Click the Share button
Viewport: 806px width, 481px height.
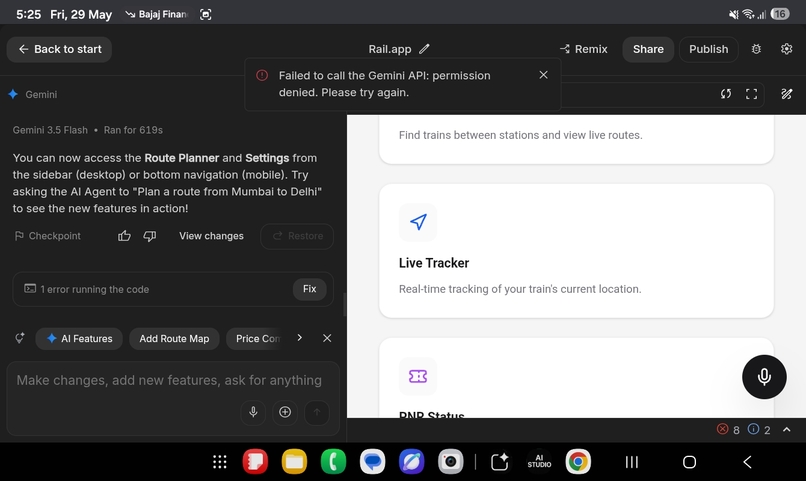648,49
